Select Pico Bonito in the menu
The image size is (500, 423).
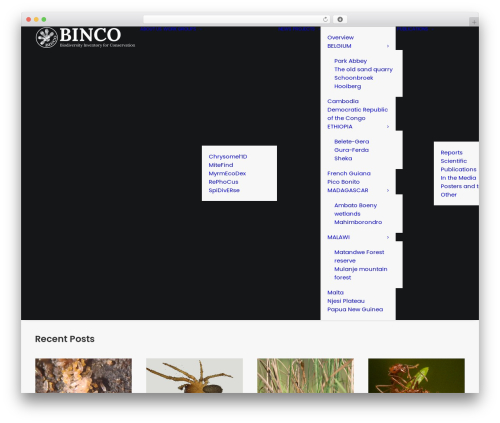[x=343, y=182]
